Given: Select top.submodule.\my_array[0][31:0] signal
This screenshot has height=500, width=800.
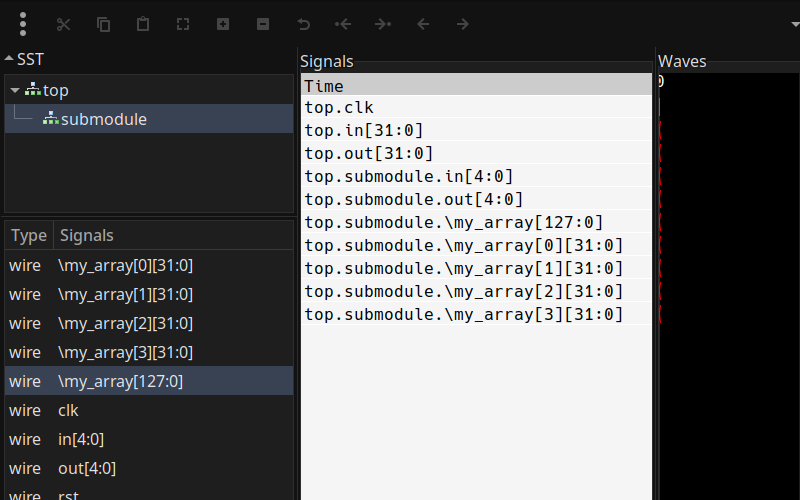Looking at the screenshot, I should (x=477, y=245).
